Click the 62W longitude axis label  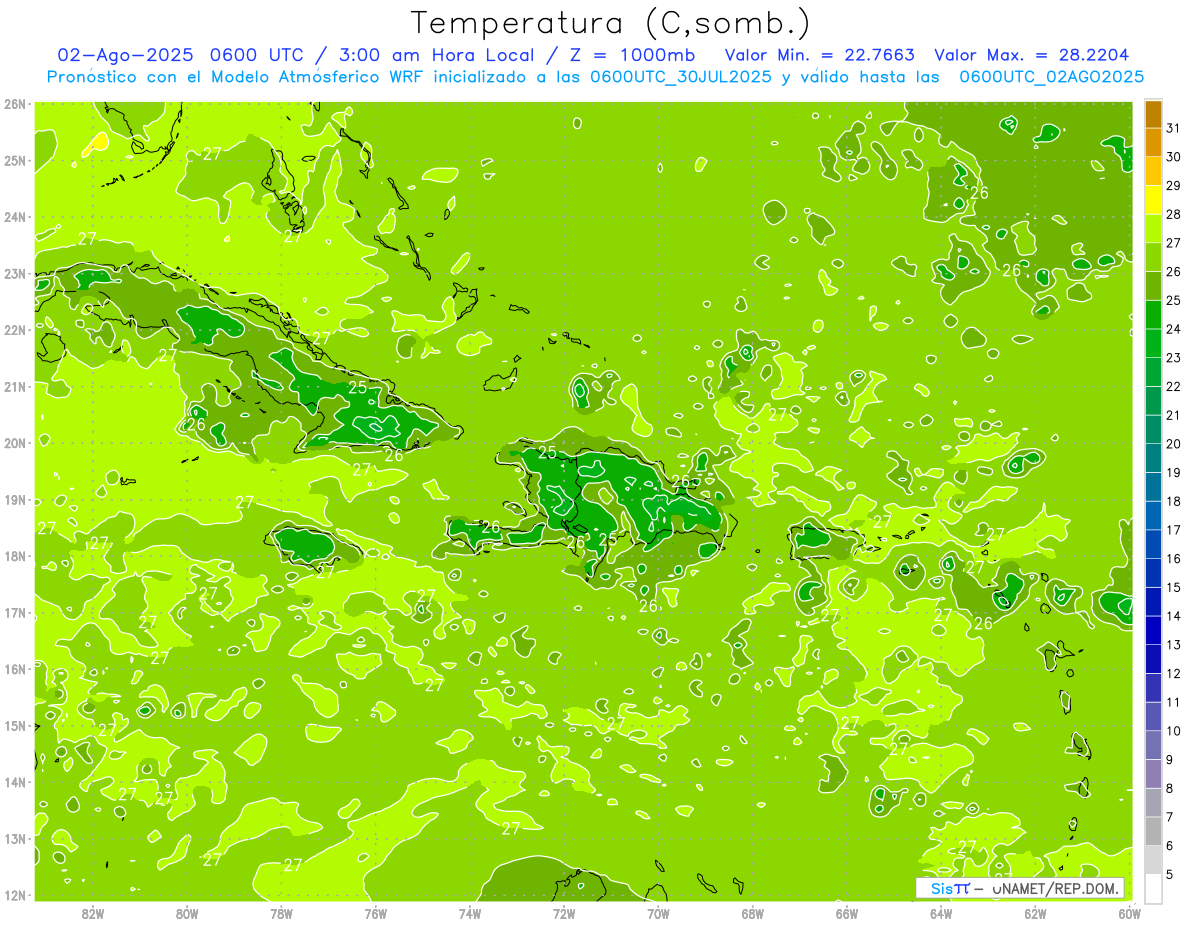click(x=1035, y=913)
